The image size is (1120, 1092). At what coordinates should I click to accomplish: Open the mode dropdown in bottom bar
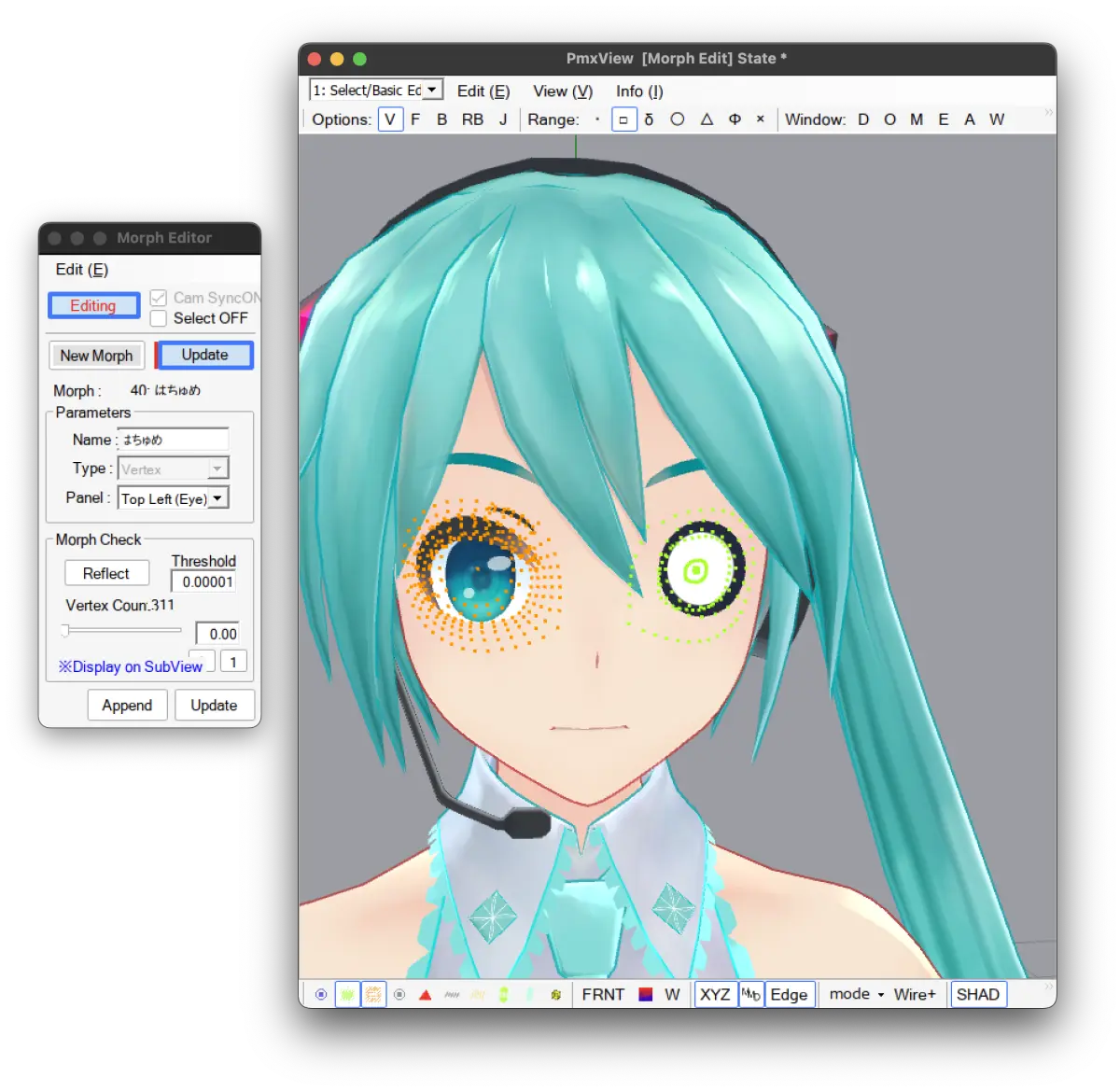(x=857, y=995)
